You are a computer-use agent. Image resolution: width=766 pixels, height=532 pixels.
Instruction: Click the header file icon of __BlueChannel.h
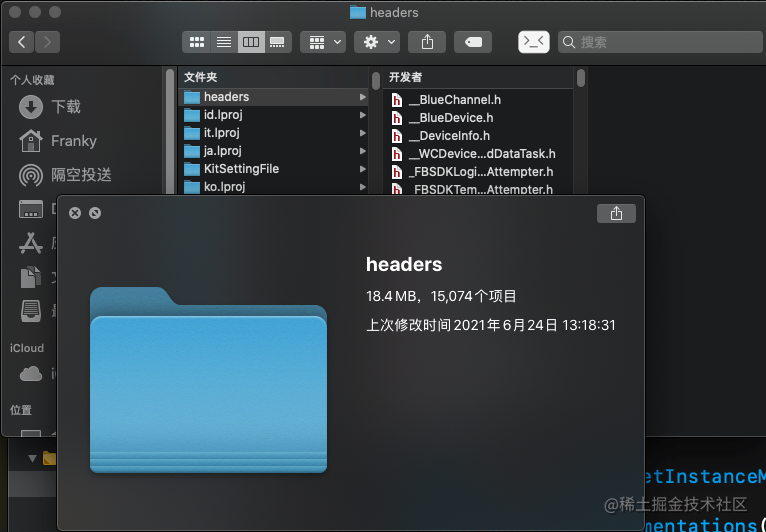[397, 100]
